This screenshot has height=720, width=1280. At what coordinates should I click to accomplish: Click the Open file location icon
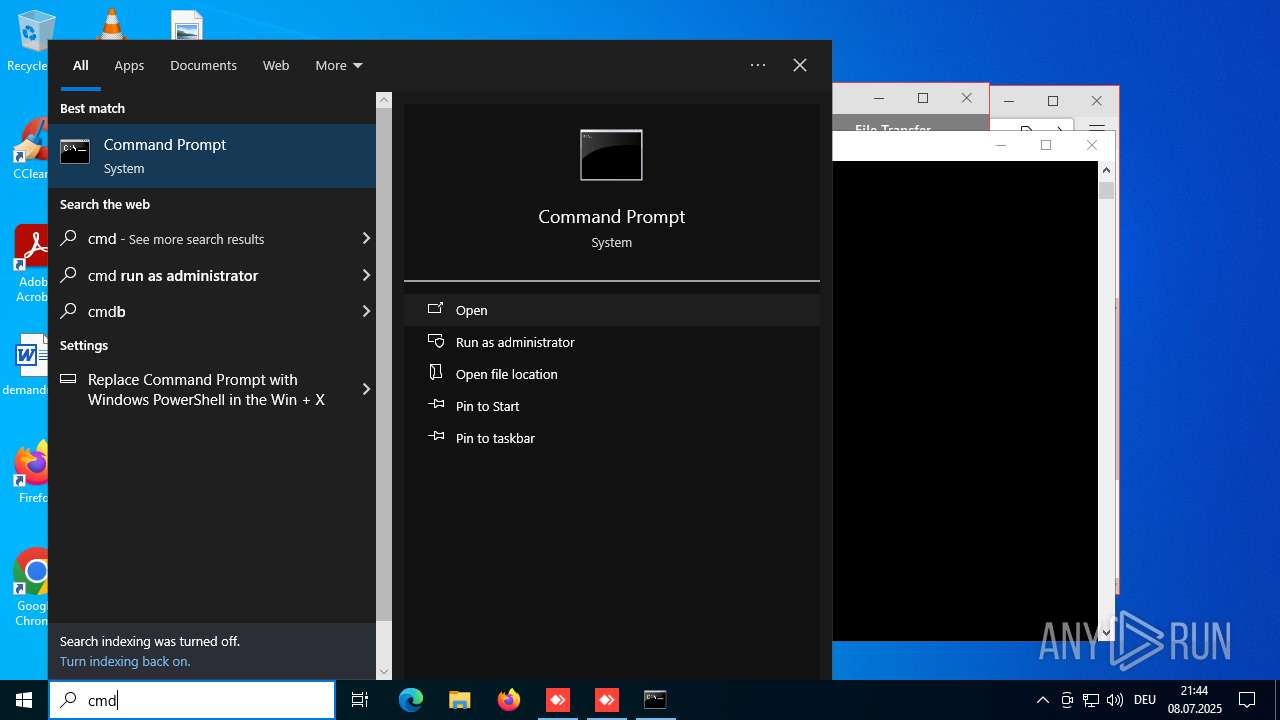[x=435, y=373]
